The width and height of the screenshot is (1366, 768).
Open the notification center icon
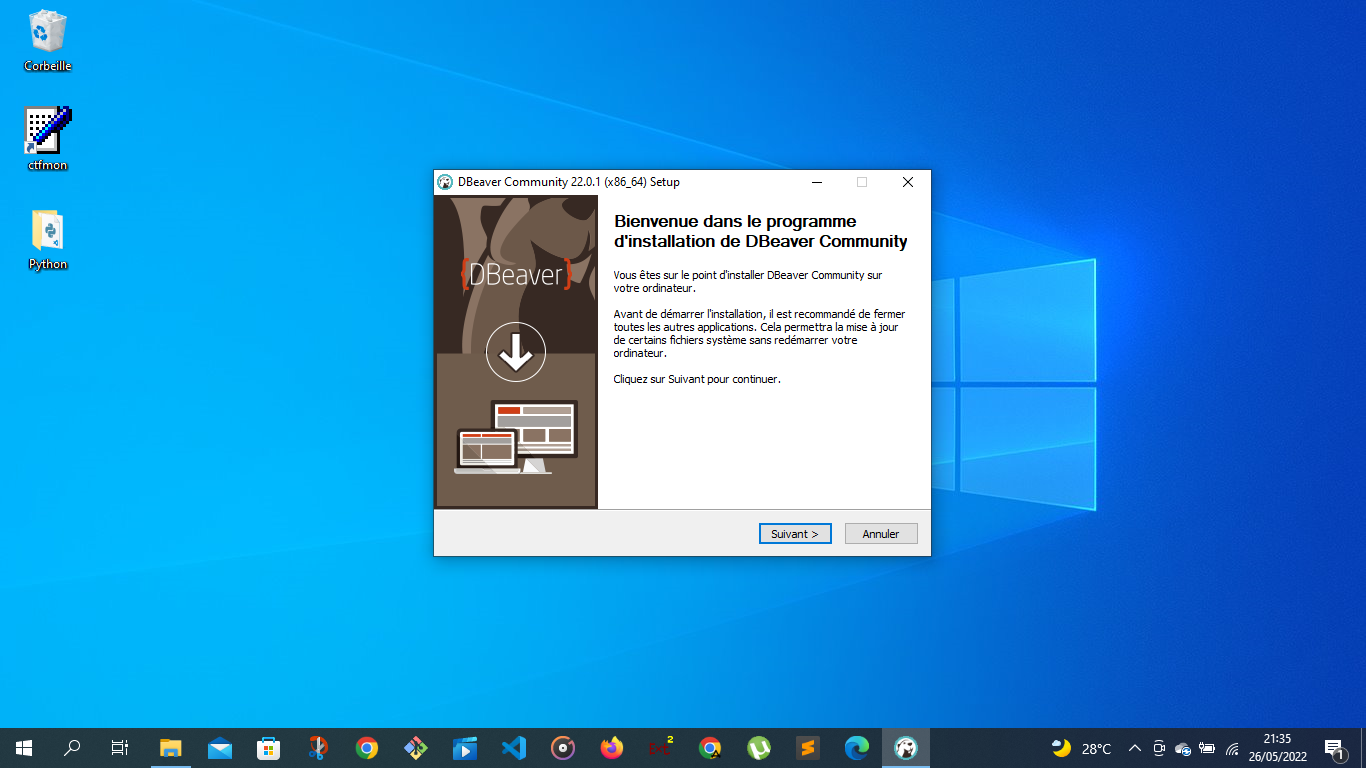pos(1334,748)
